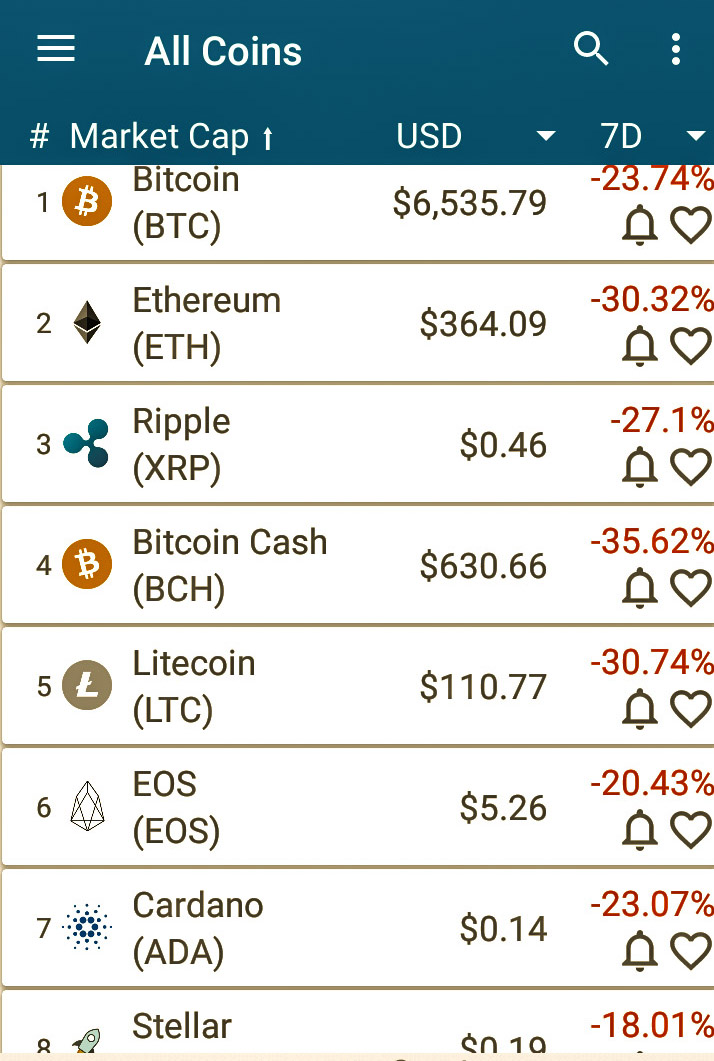Open the Ethereum (ETH) row

[358, 323]
